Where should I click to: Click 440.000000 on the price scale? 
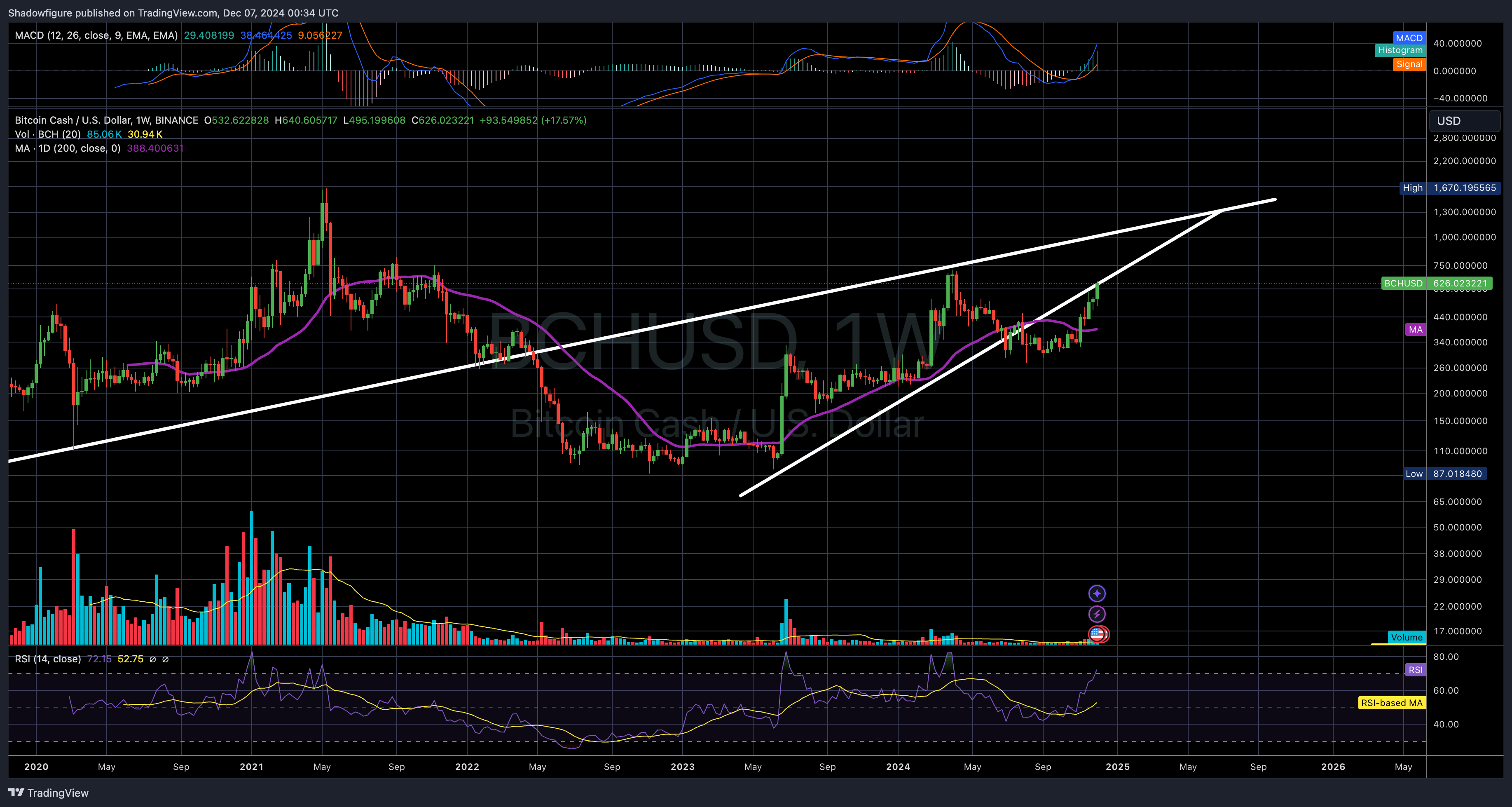1461,317
